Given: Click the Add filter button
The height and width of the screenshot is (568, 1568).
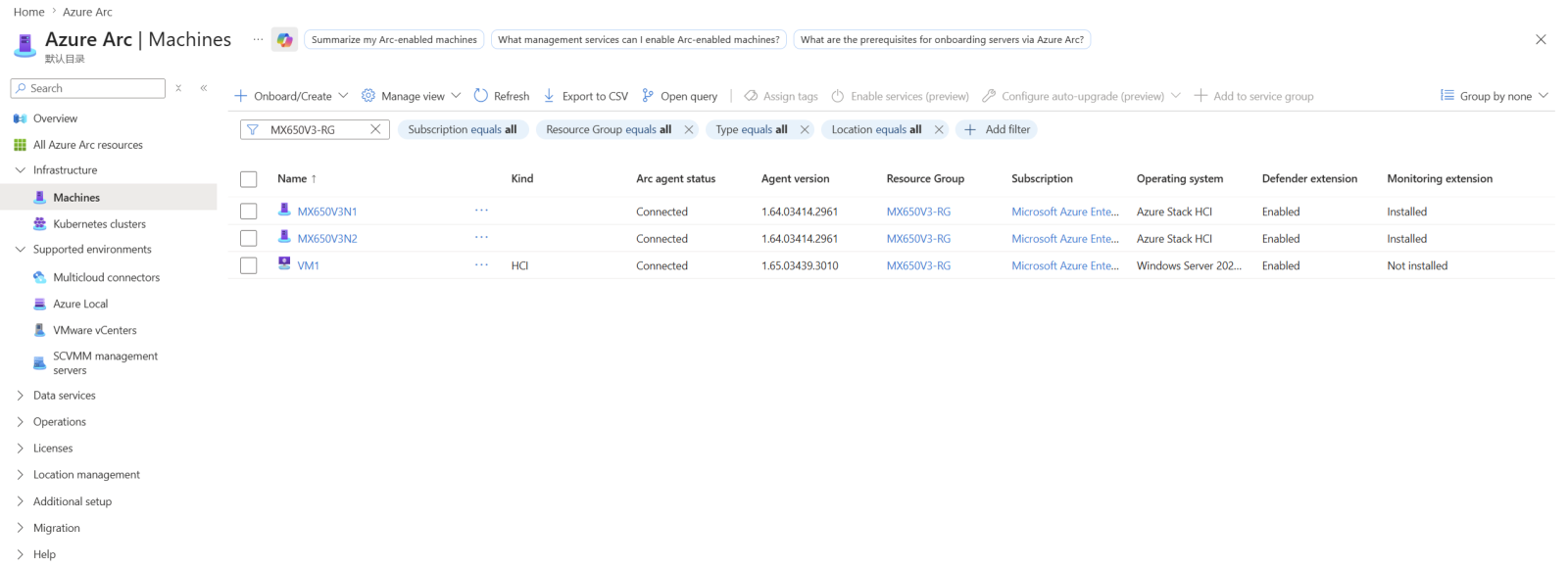Looking at the screenshot, I should pyautogui.click(x=997, y=129).
